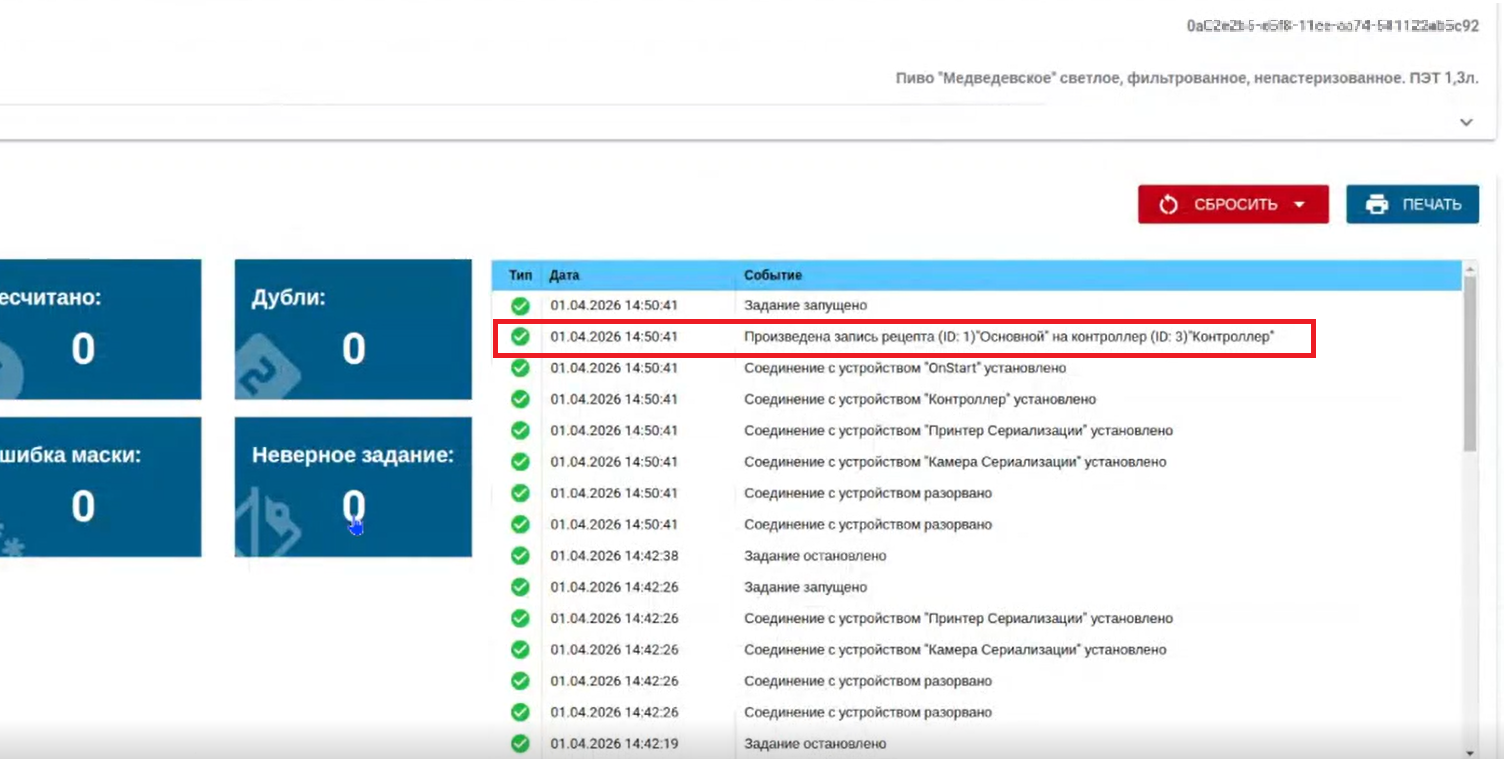Click green check beside OnStart connection event
1504x762 pixels.
coord(519,368)
